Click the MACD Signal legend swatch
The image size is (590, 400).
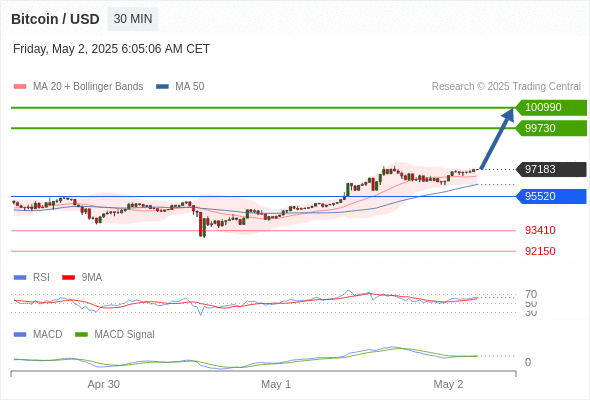(81, 334)
